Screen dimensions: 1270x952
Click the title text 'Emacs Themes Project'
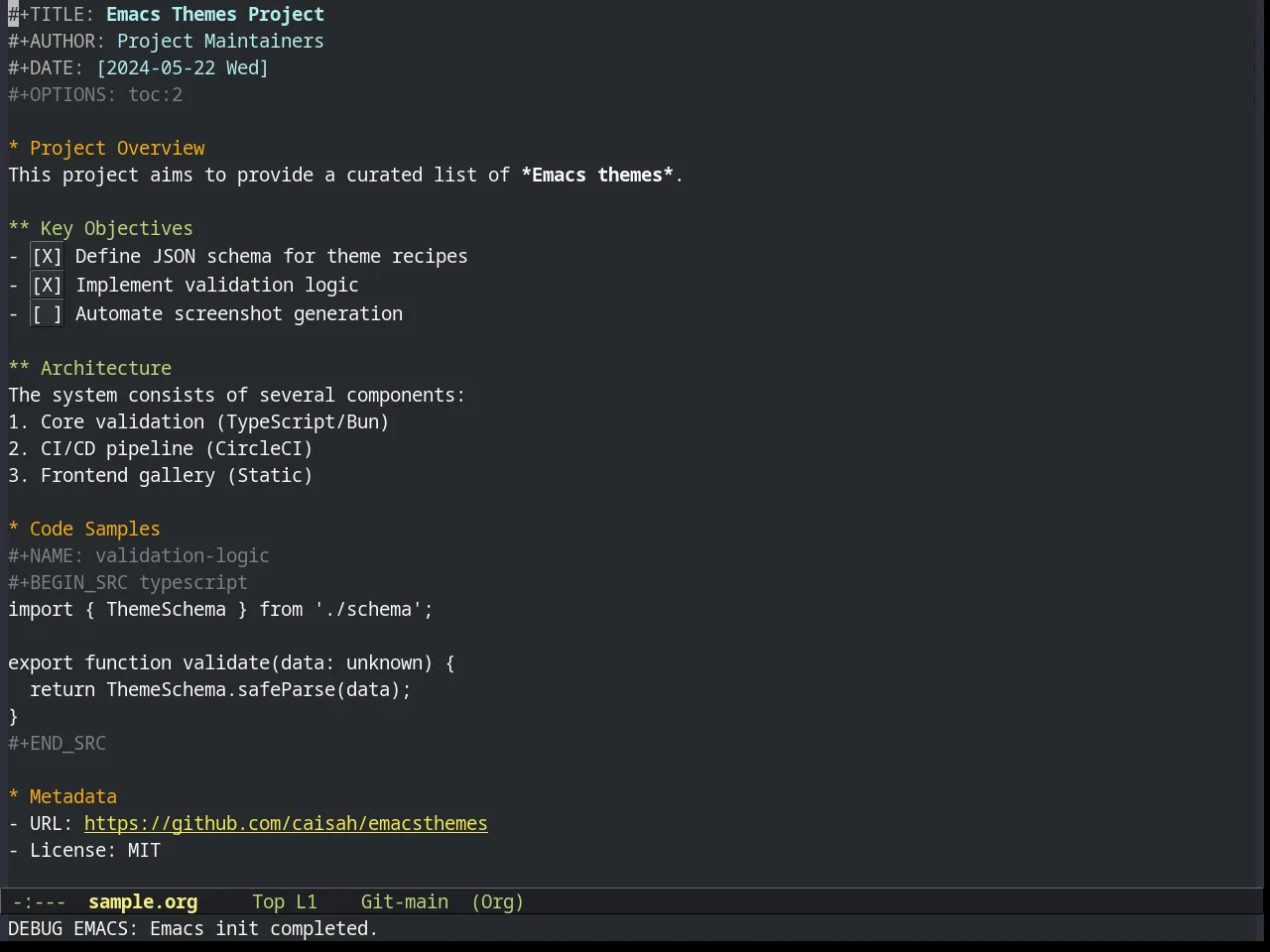215,15
